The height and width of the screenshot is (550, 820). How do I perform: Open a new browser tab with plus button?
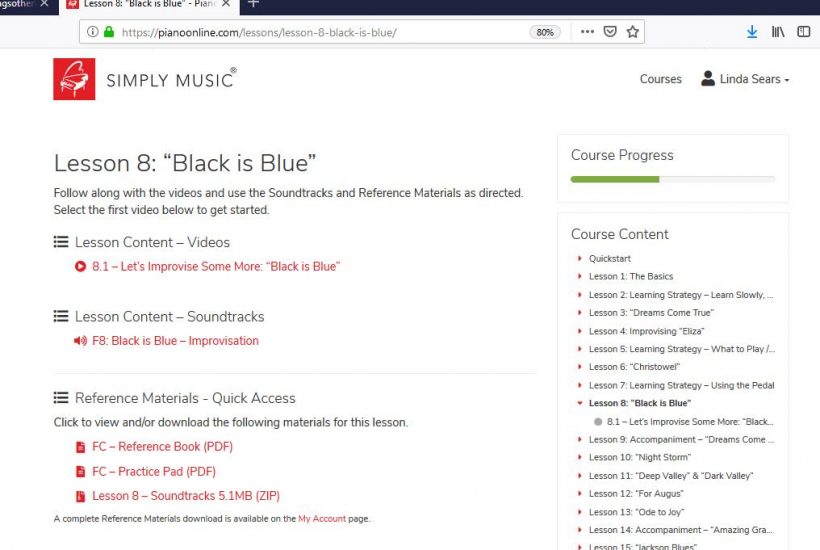[253, 5]
